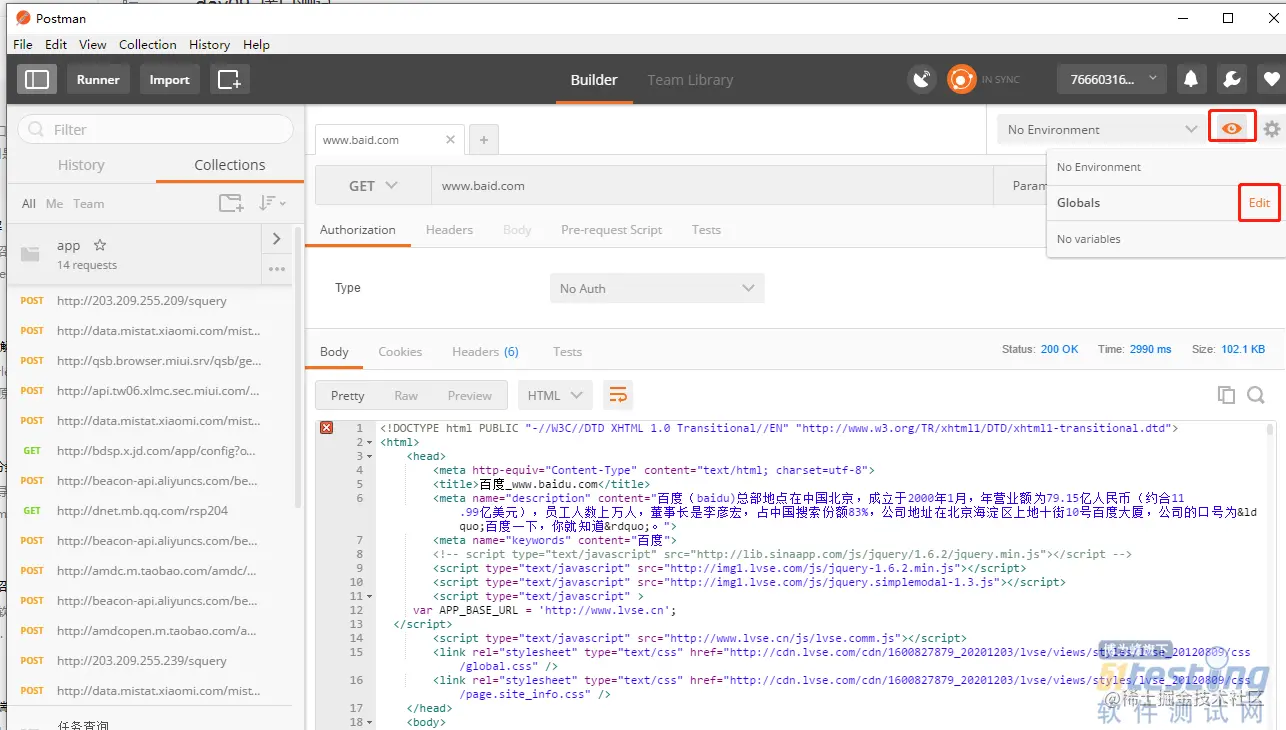Screen dimensions: 1286x730
Task: Click the request URL field www.baid.com
Action: click(712, 185)
